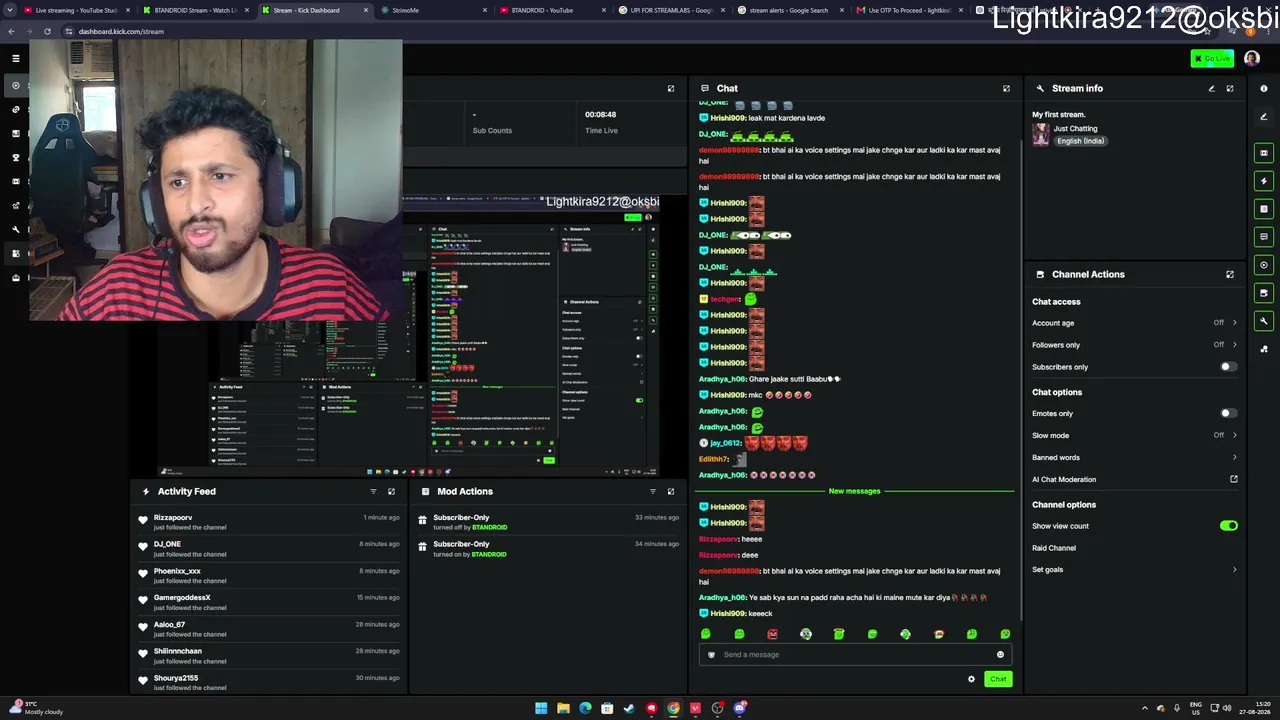Click the wrench widget icon in right sidebar
1280x720 pixels.
click(1264, 321)
